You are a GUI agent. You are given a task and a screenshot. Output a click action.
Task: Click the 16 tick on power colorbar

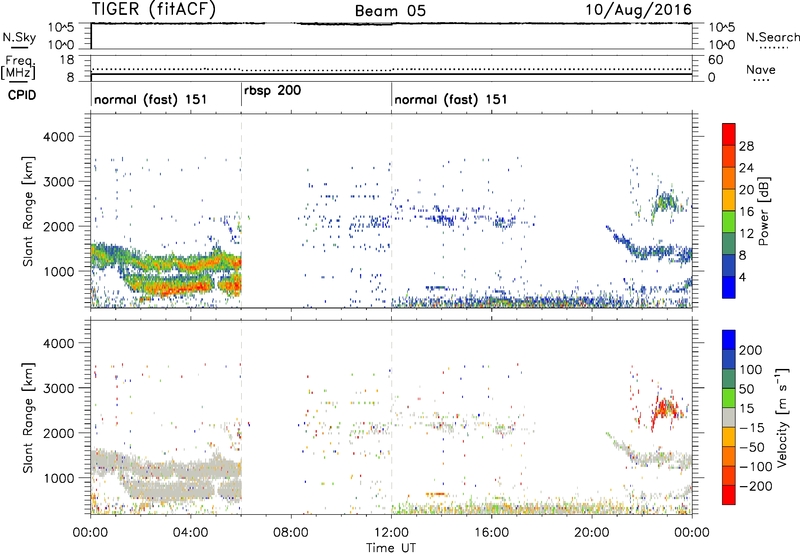[746, 212]
